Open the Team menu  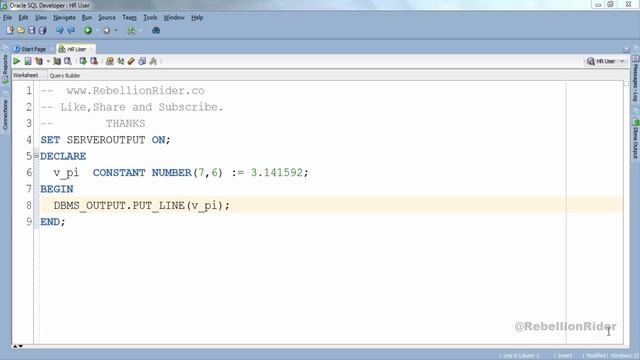[x=129, y=18]
